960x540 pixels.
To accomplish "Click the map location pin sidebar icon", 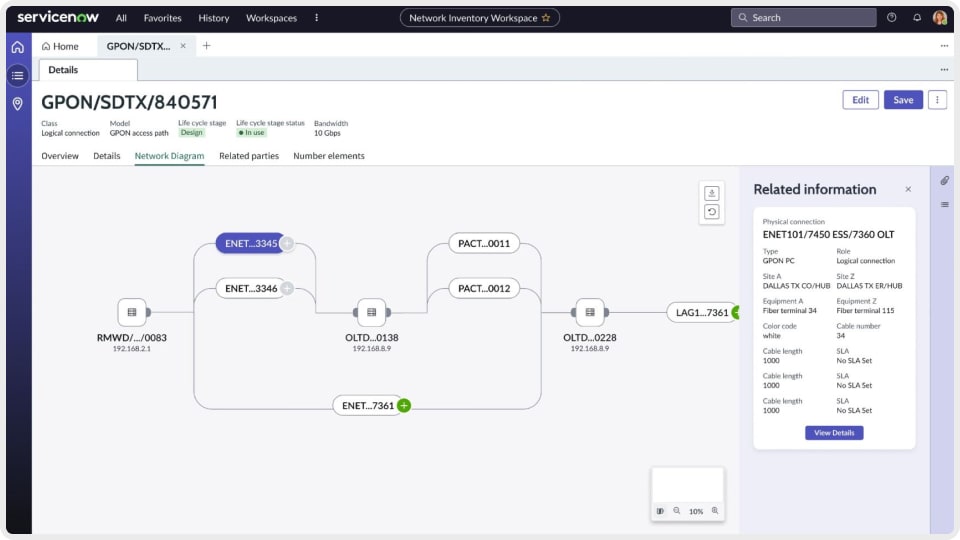I will (x=17, y=104).
